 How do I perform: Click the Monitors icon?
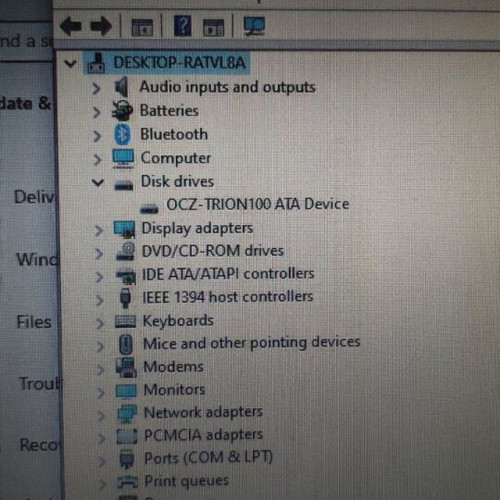click(126, 391)
